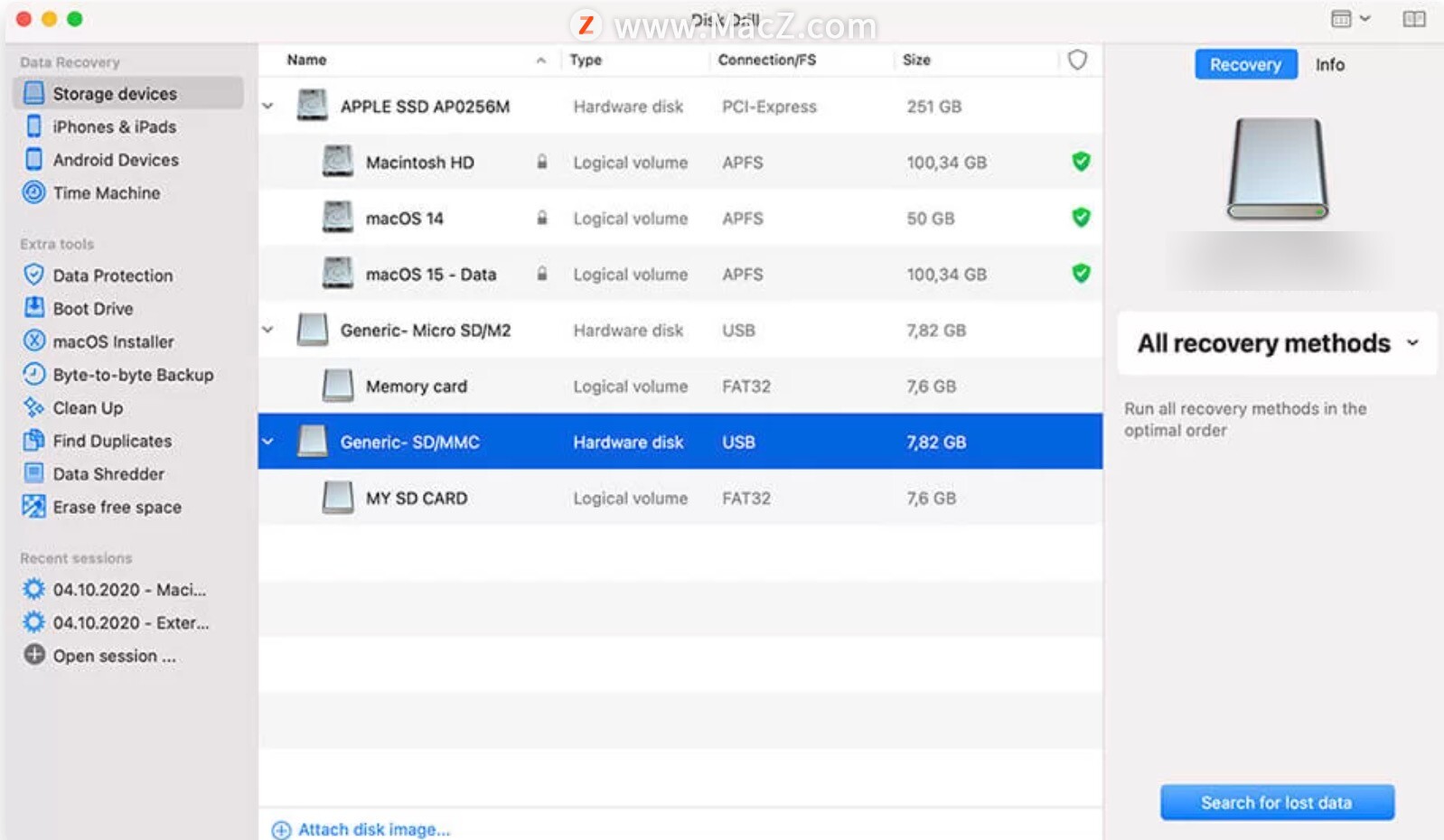Viewport: 1444px width, 840px height.
Task: Click 'PCI-Express' connection cell
Action: [x=769, y=106]
